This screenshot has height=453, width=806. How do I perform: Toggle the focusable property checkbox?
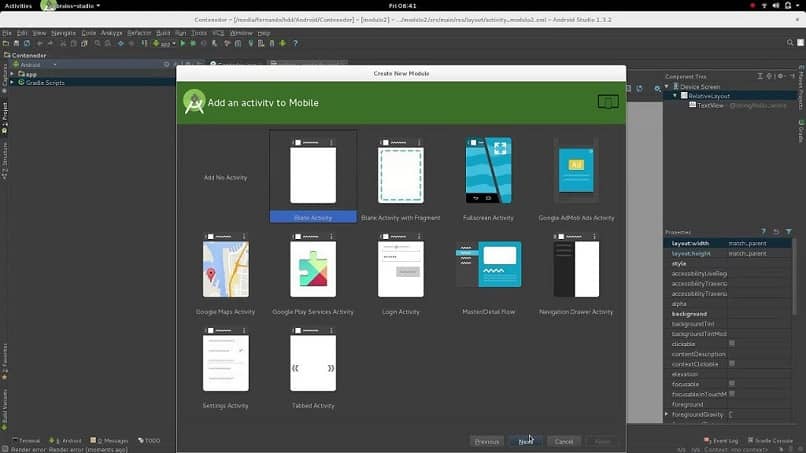pyautogui.click(x=731, y=384)
